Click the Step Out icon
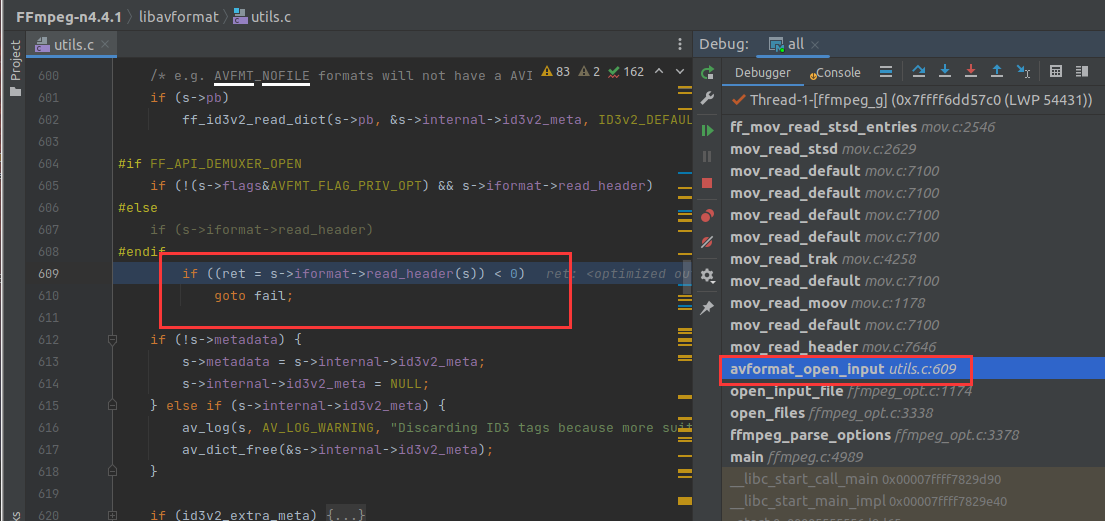The height and width of the screenshot is (521, 1105). 997,72
